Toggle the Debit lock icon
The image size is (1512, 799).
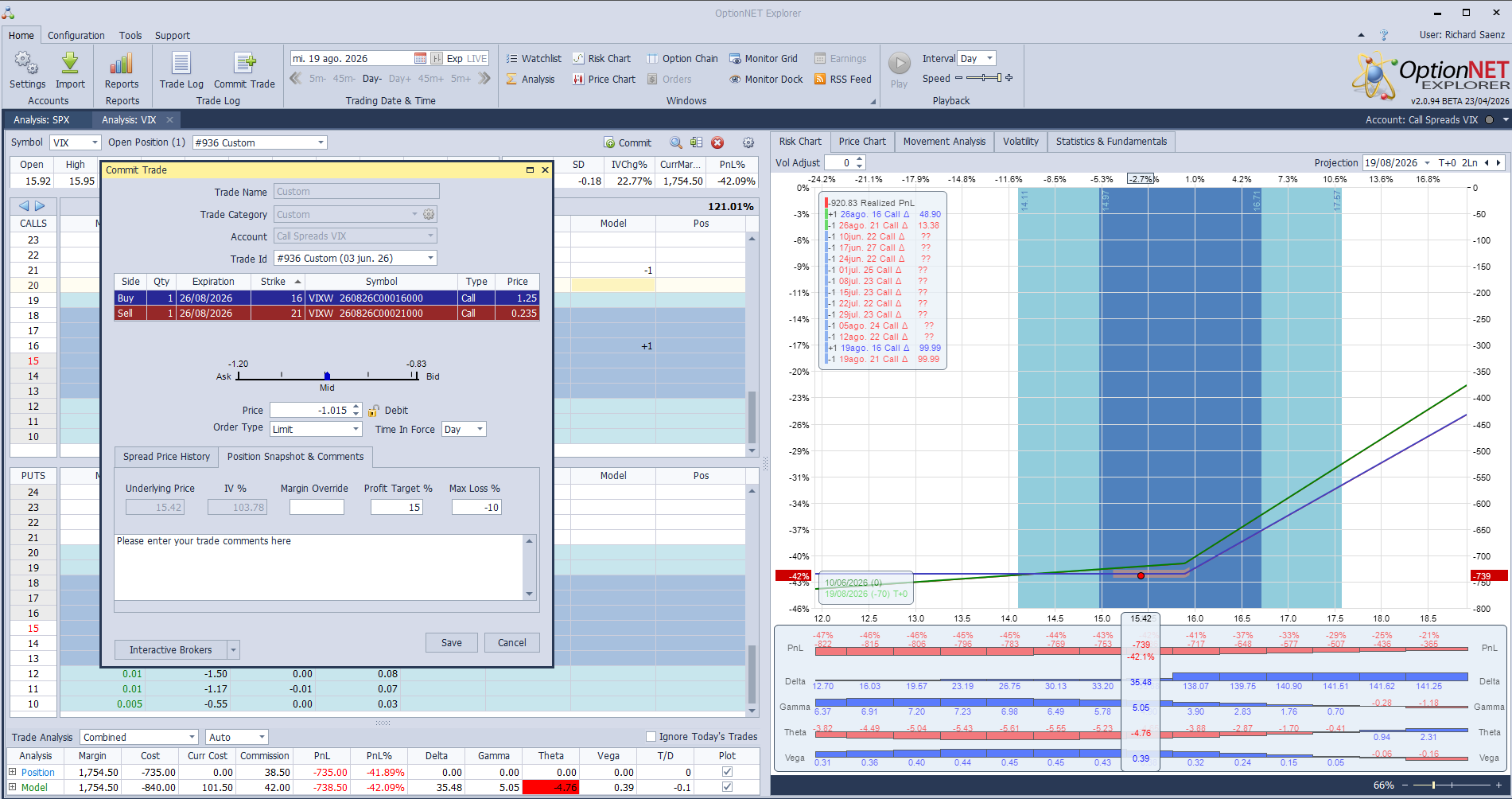pos(374,411)
